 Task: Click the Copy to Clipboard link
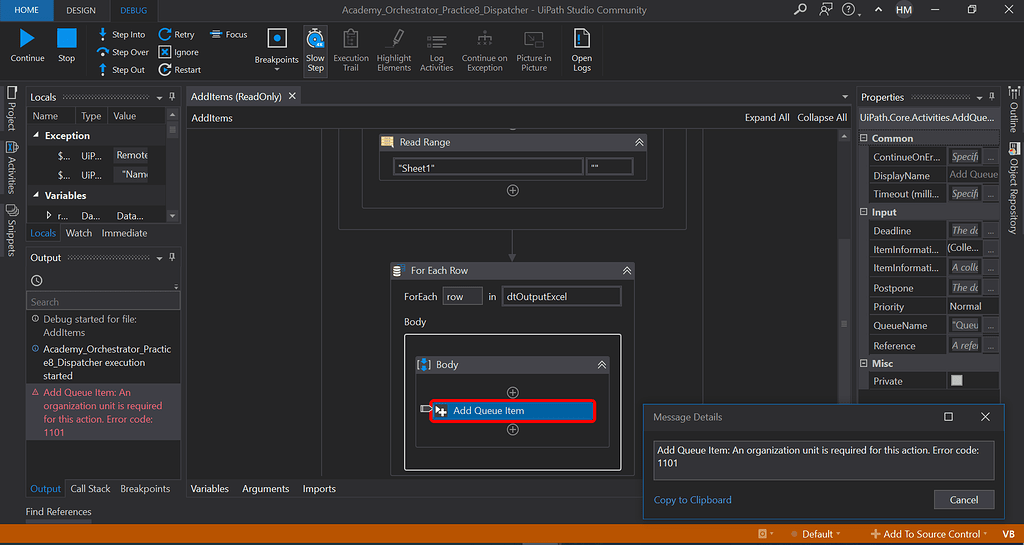click(x=692, y=500)
